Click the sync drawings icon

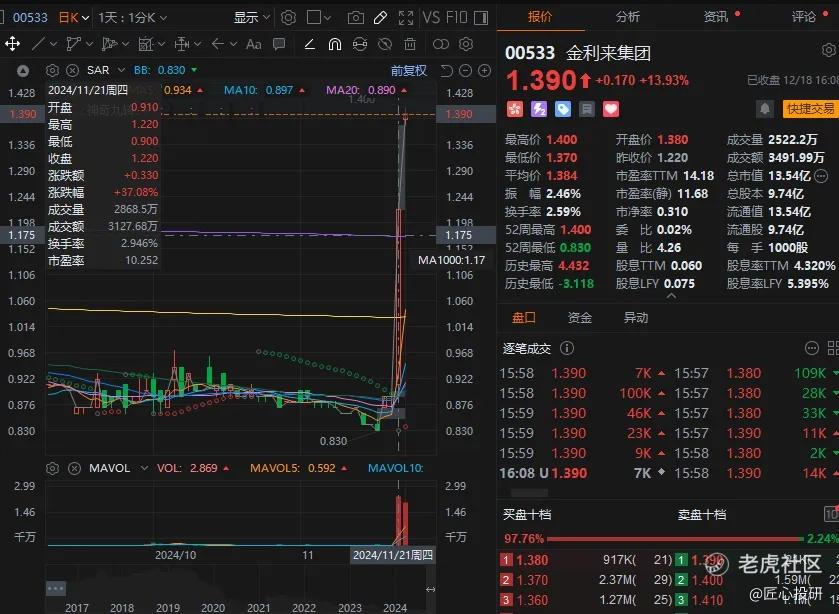(x=360, y=44)
